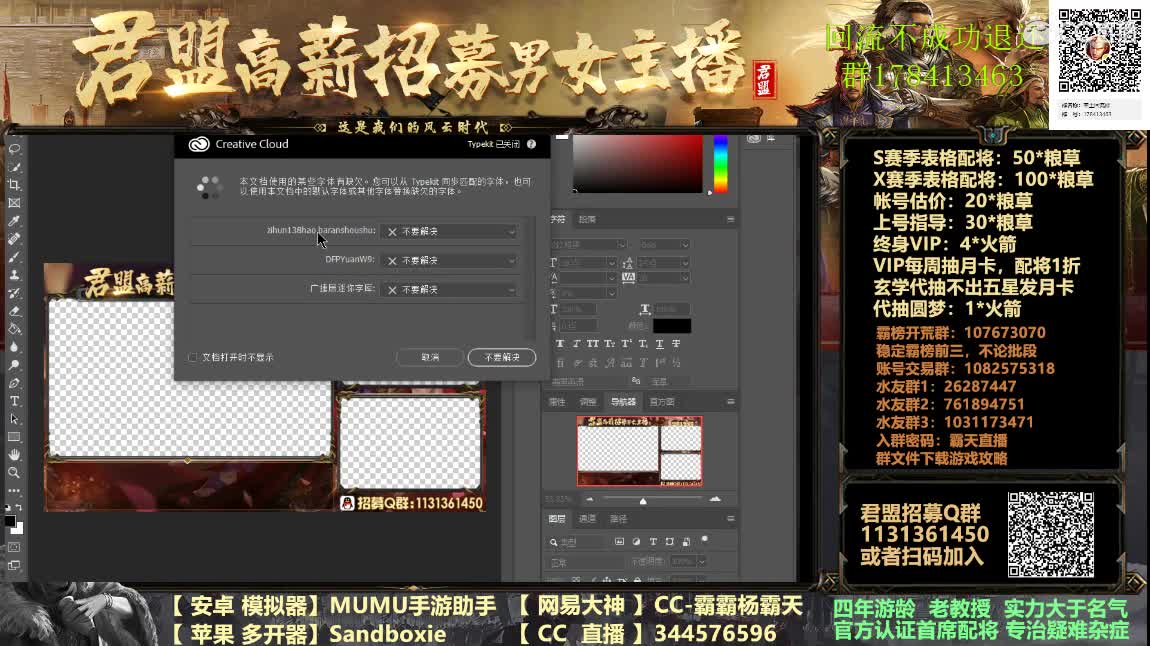Select the Rectangle shape tool
Screen dimensions: 1150x646
[15, 436]
